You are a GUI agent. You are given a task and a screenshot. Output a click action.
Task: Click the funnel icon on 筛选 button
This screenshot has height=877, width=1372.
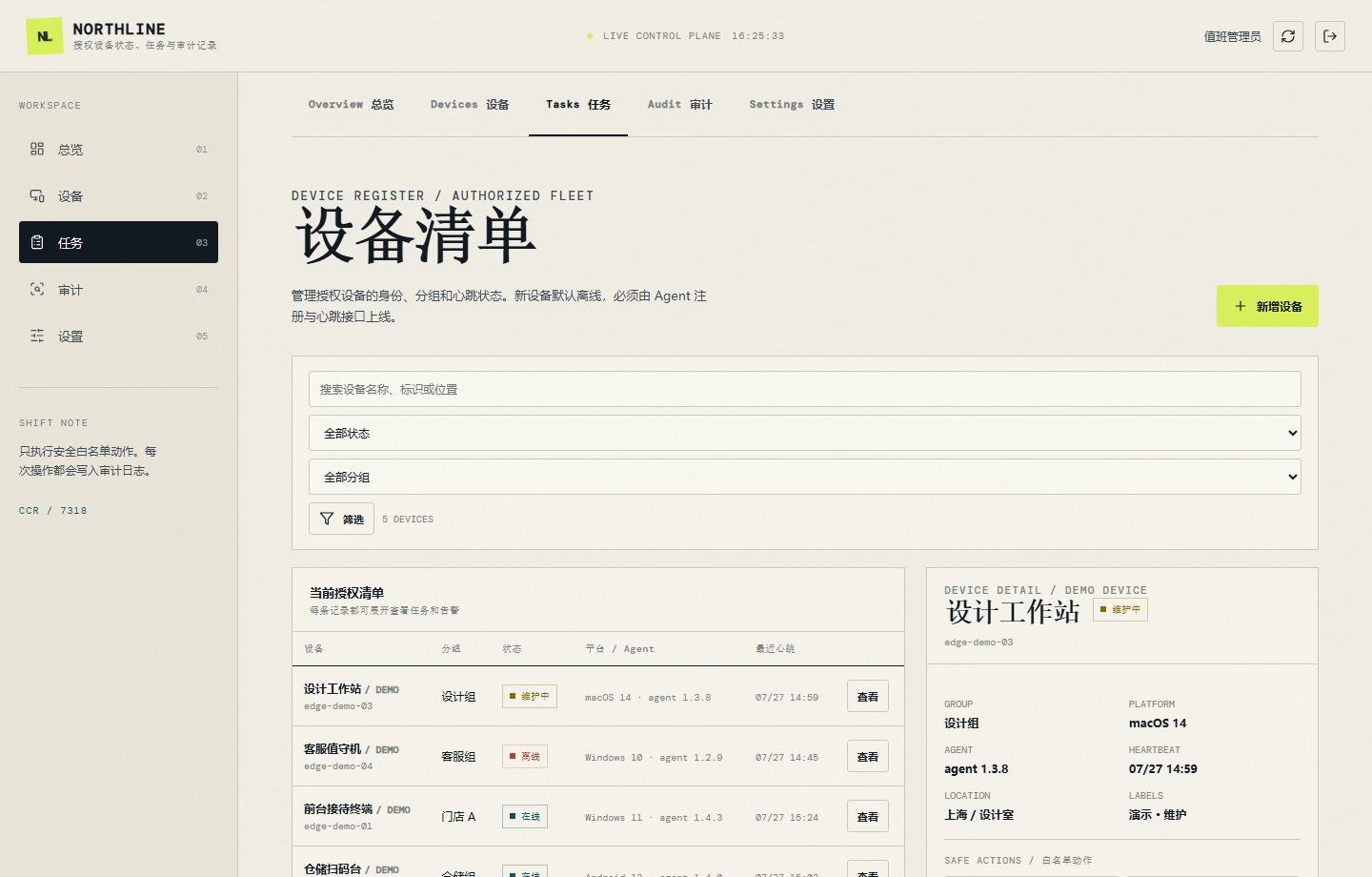[x=327, y=519]
